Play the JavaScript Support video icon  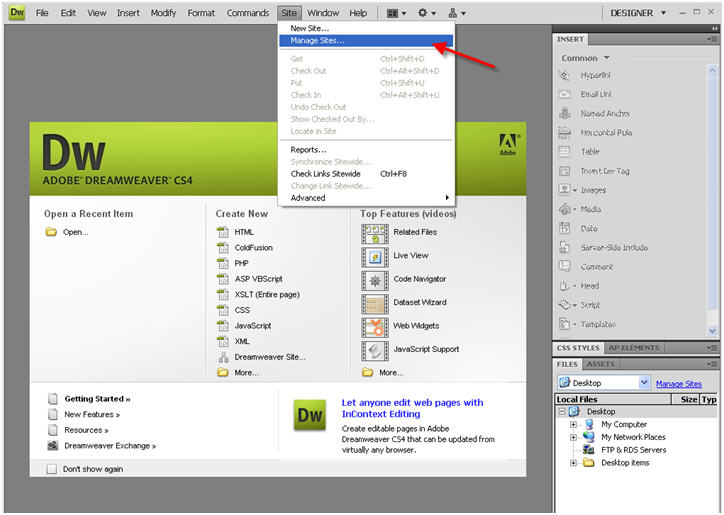click(x=374, y=351)
